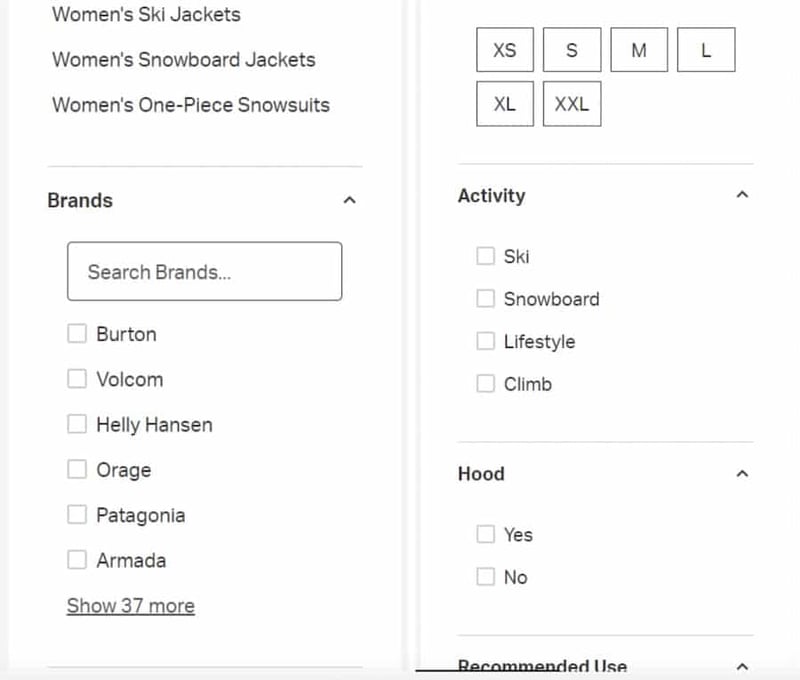Screen dimensions: 800x680
Task: Collapse the Brands filter section
Action: coord(349,200)
